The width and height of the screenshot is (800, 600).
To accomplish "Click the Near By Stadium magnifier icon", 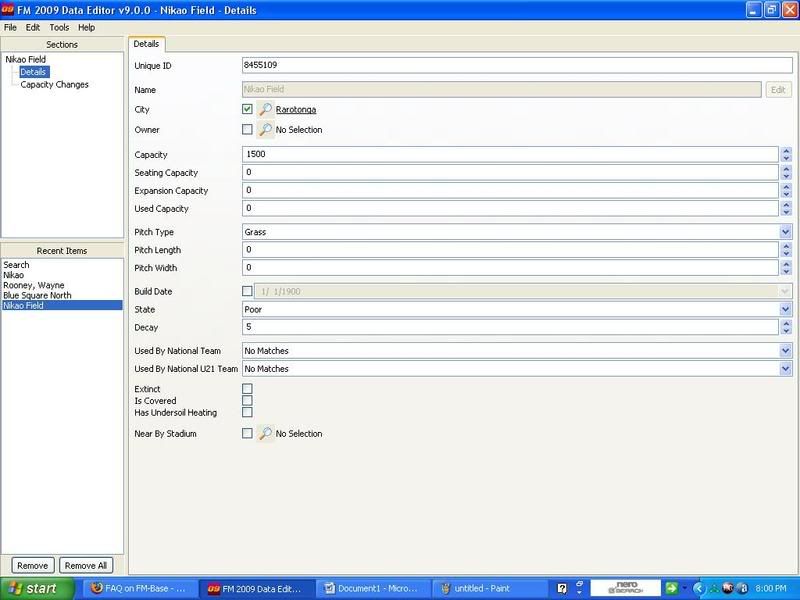I will (x=265, y=434).
